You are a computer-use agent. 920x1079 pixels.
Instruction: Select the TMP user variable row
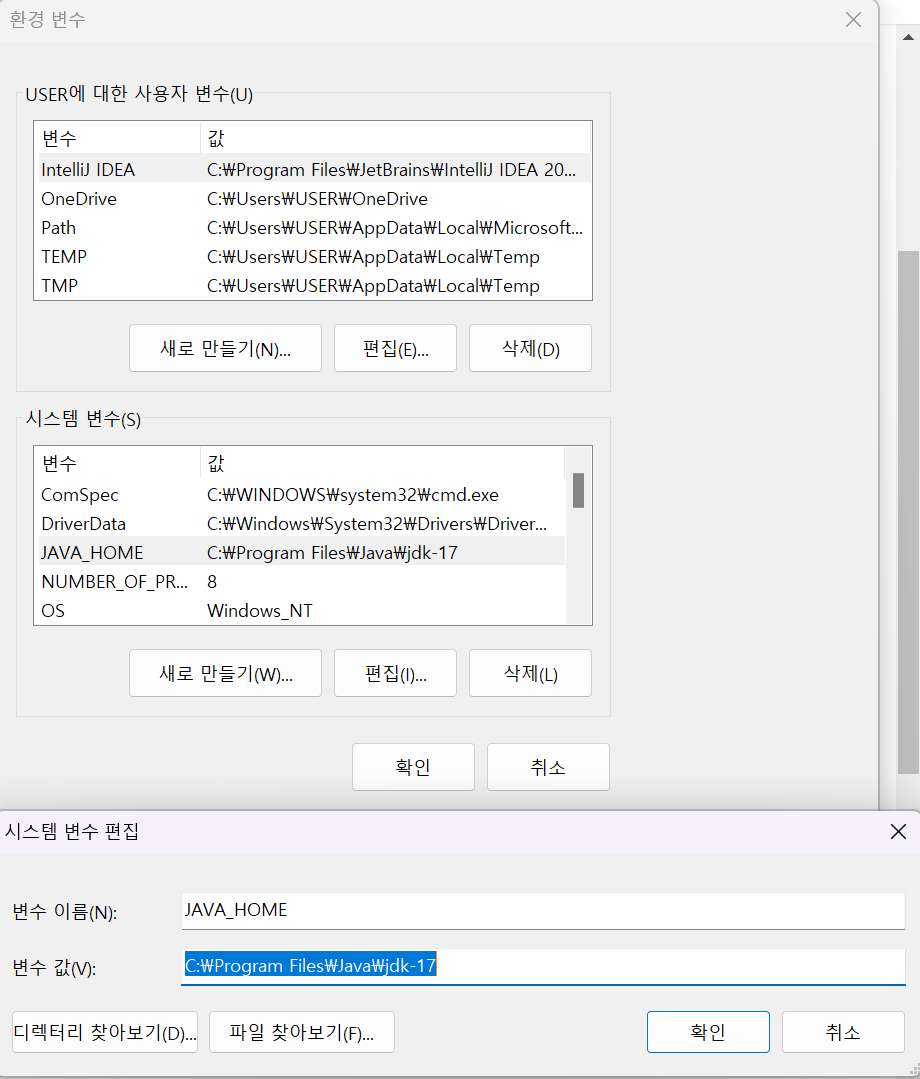[x=312, y=285]
